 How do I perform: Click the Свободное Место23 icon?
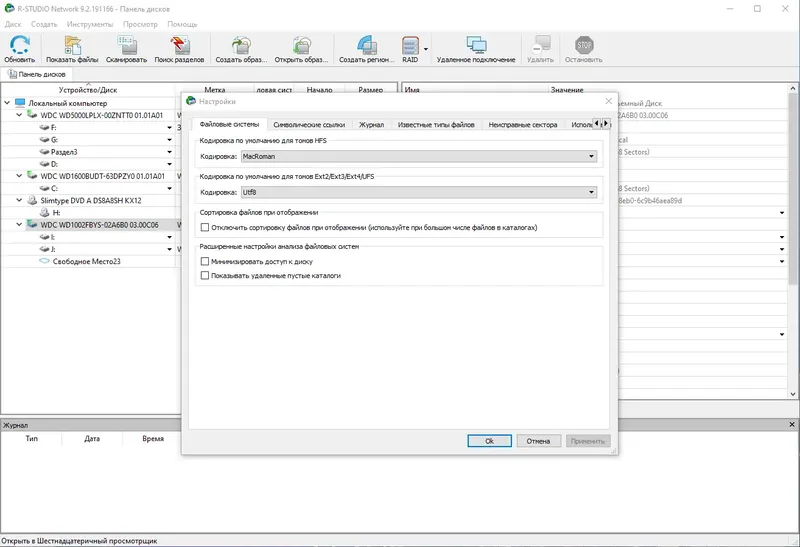44,261
